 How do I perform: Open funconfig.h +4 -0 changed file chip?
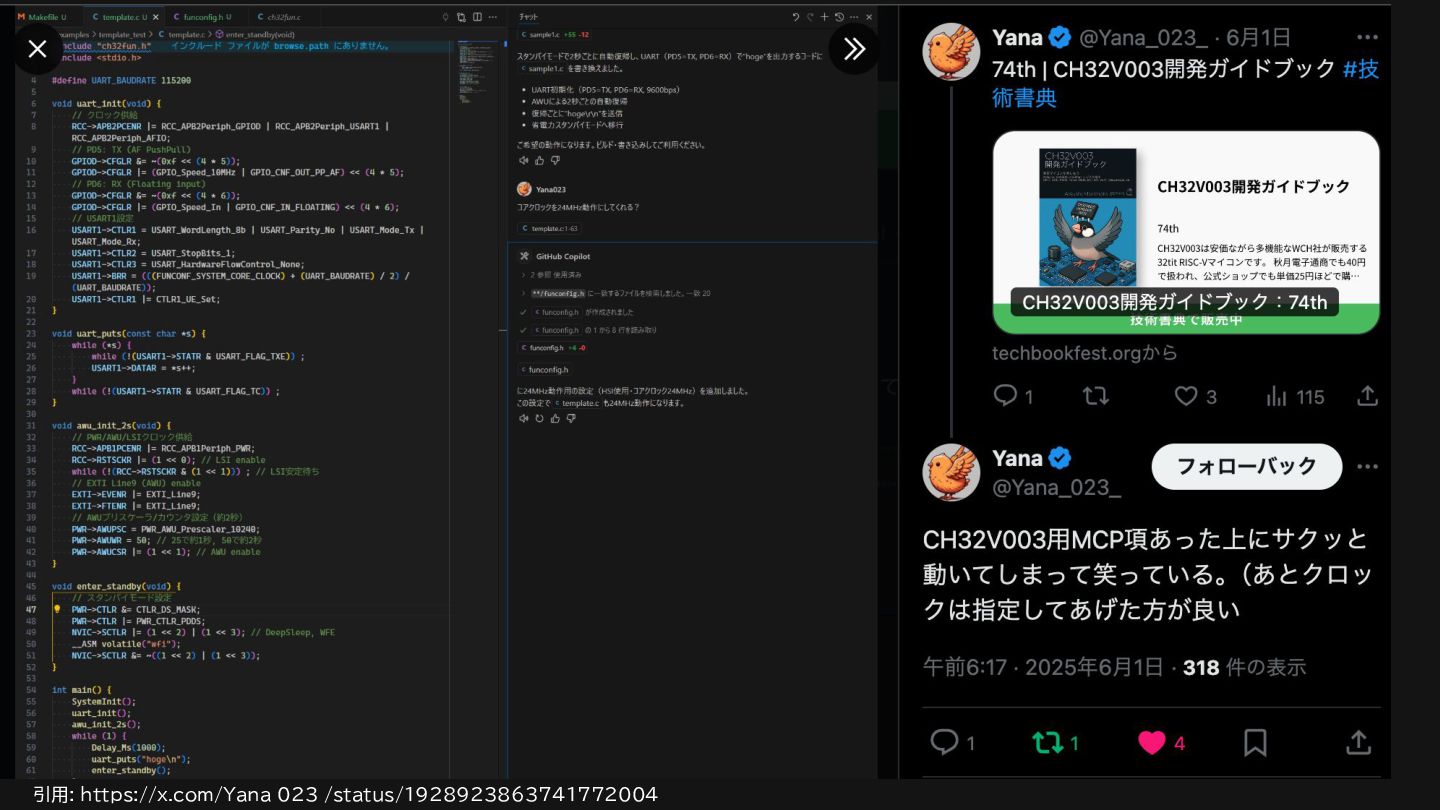coord(553,348)
